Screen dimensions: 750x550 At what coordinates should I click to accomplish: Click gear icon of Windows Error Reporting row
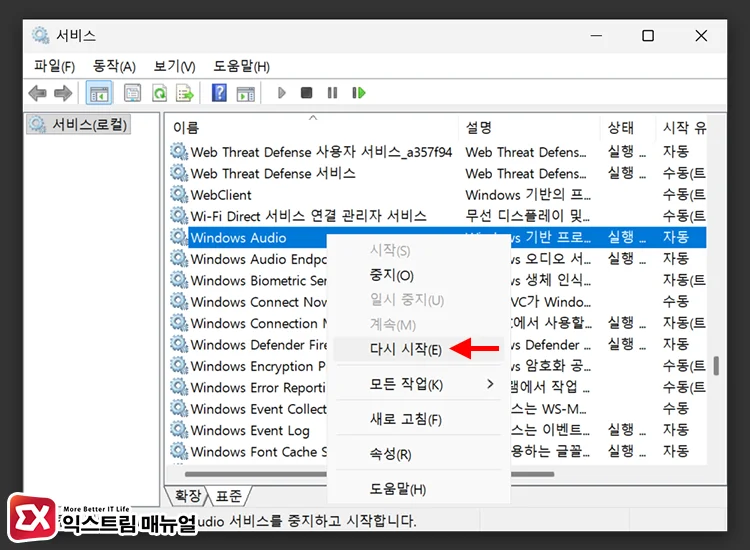point(179,387)
